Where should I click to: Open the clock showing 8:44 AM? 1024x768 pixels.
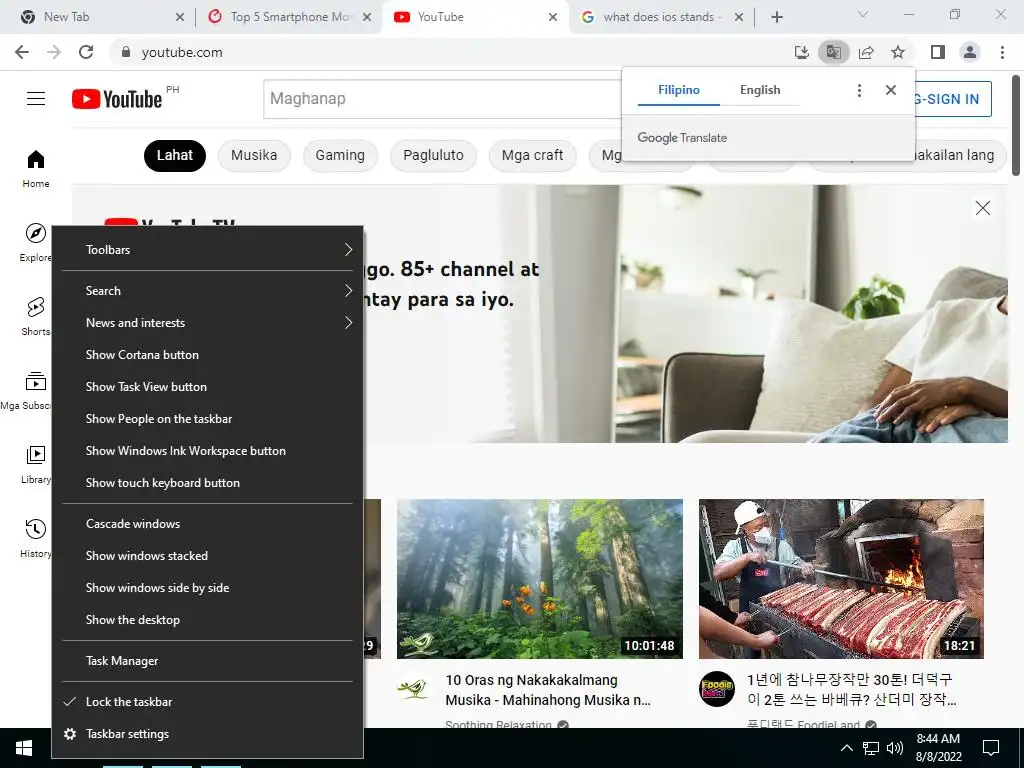938,748
